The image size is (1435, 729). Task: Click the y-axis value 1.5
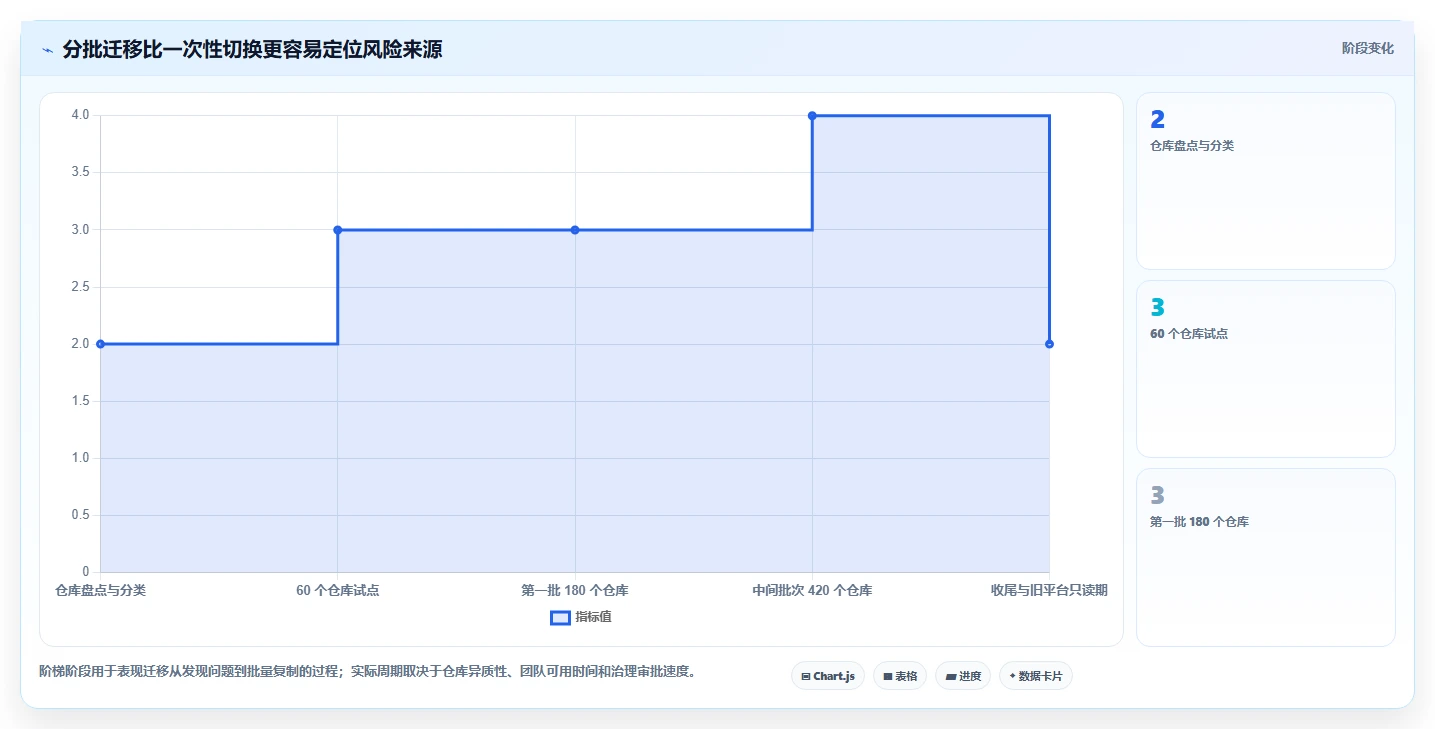(80, 401)
